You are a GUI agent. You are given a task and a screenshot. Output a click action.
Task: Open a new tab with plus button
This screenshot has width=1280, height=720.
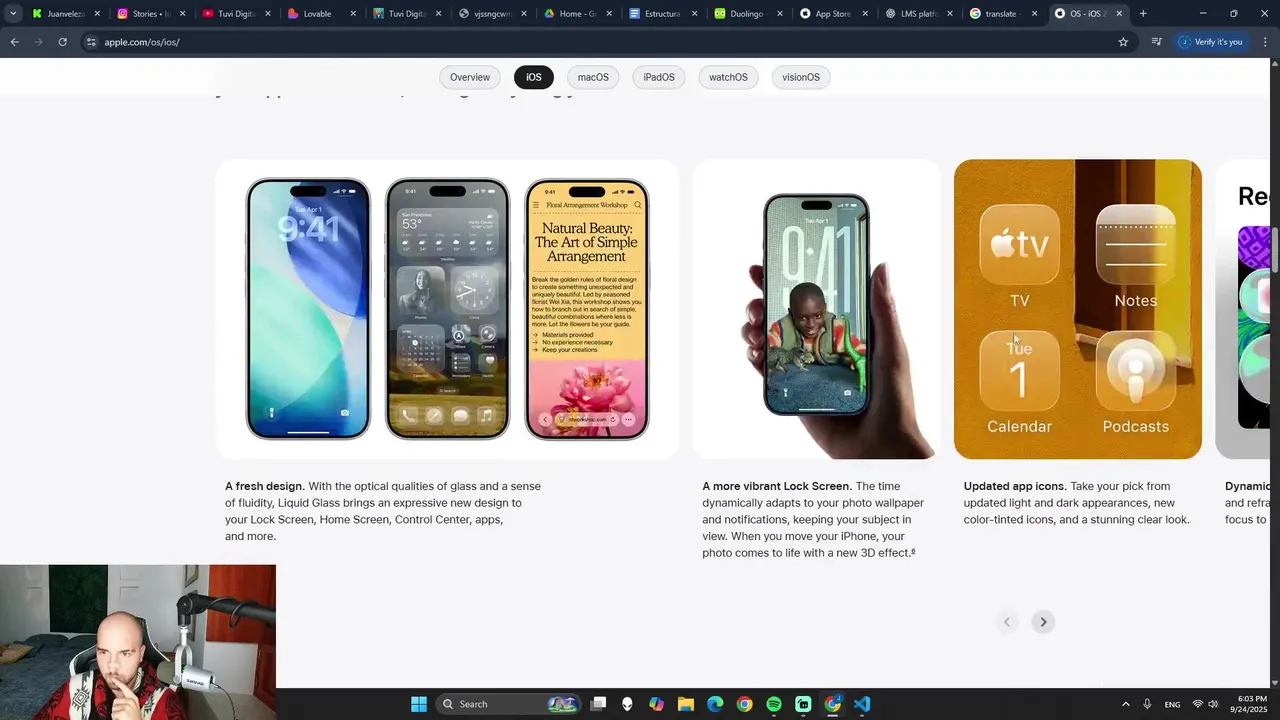(x=1143, y=14)
